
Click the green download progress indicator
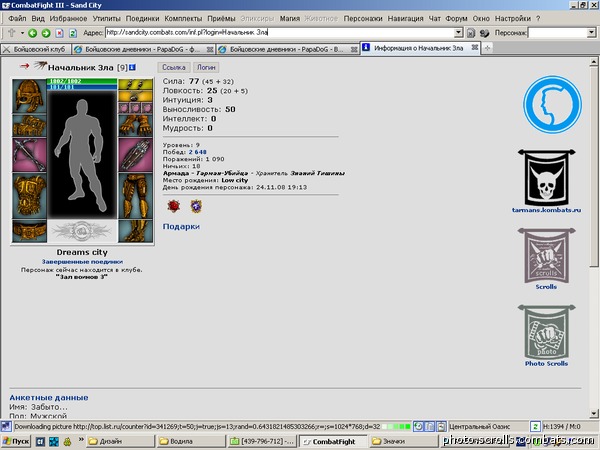[x=396, y=426]
